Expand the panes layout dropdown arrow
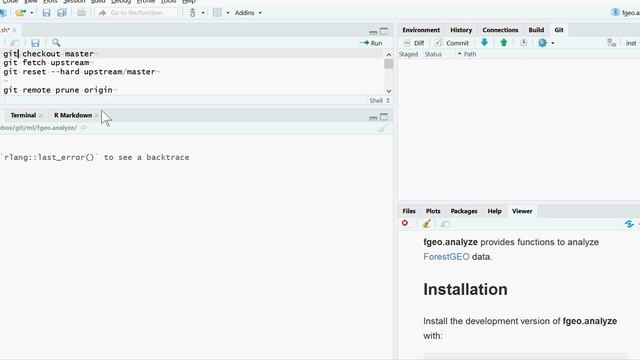 228,13
